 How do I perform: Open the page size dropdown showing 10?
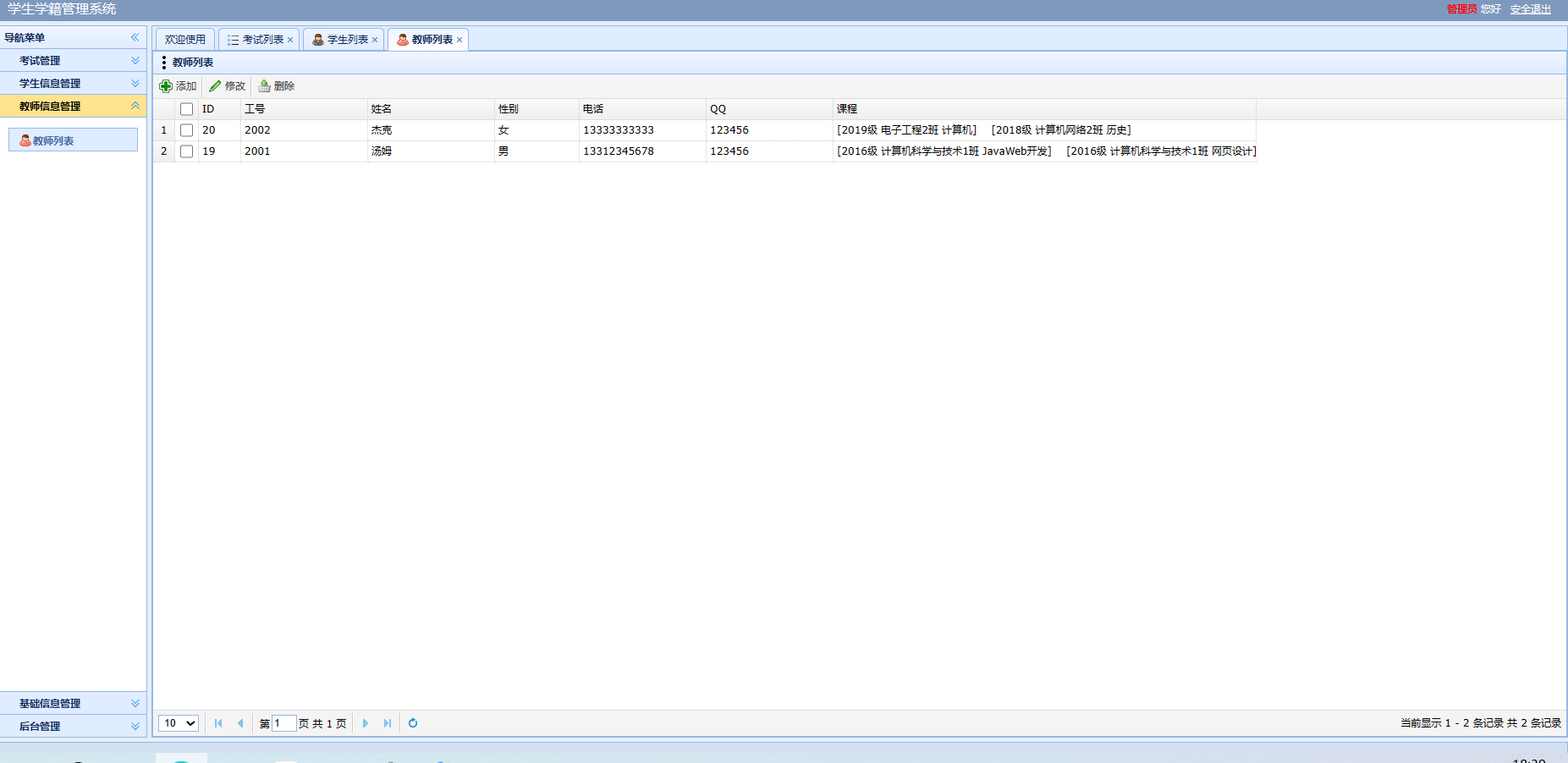coord(179,723)
